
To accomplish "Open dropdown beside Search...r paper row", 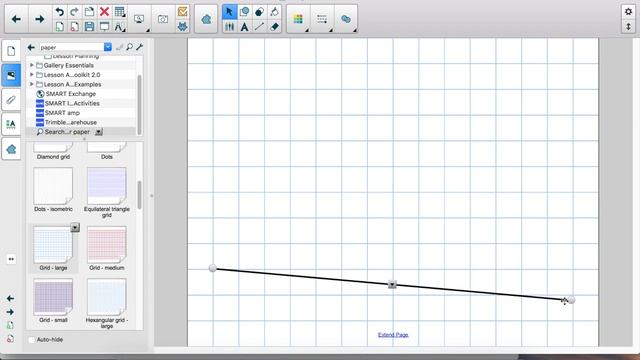I will 99,132.
